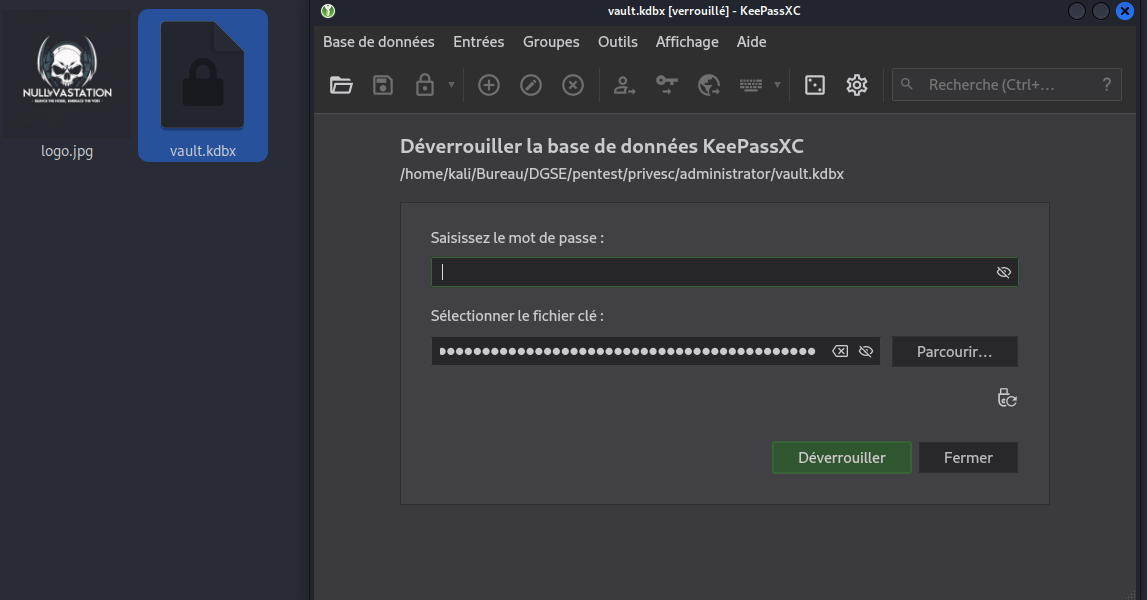Image resolution: width=1147 pixels, height=600 pixels.
Task: Click the "Déverrouiller la base de données KeePassXC" heading
Action: [x=601, y=146]
